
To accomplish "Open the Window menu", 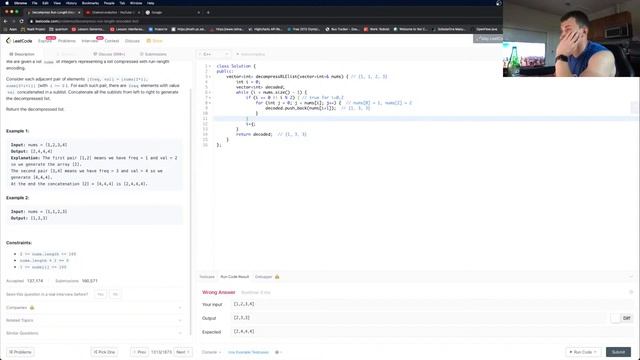I will (136, 3).
